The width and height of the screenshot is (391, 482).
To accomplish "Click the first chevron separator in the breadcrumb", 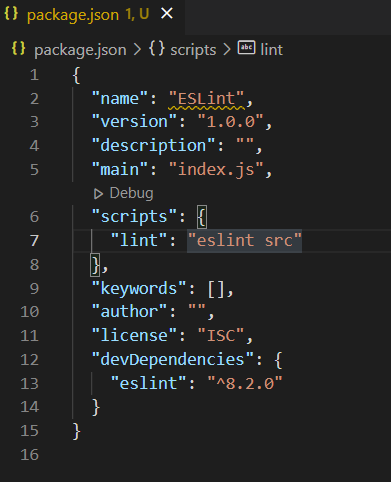I will click(x=137, y=50).
